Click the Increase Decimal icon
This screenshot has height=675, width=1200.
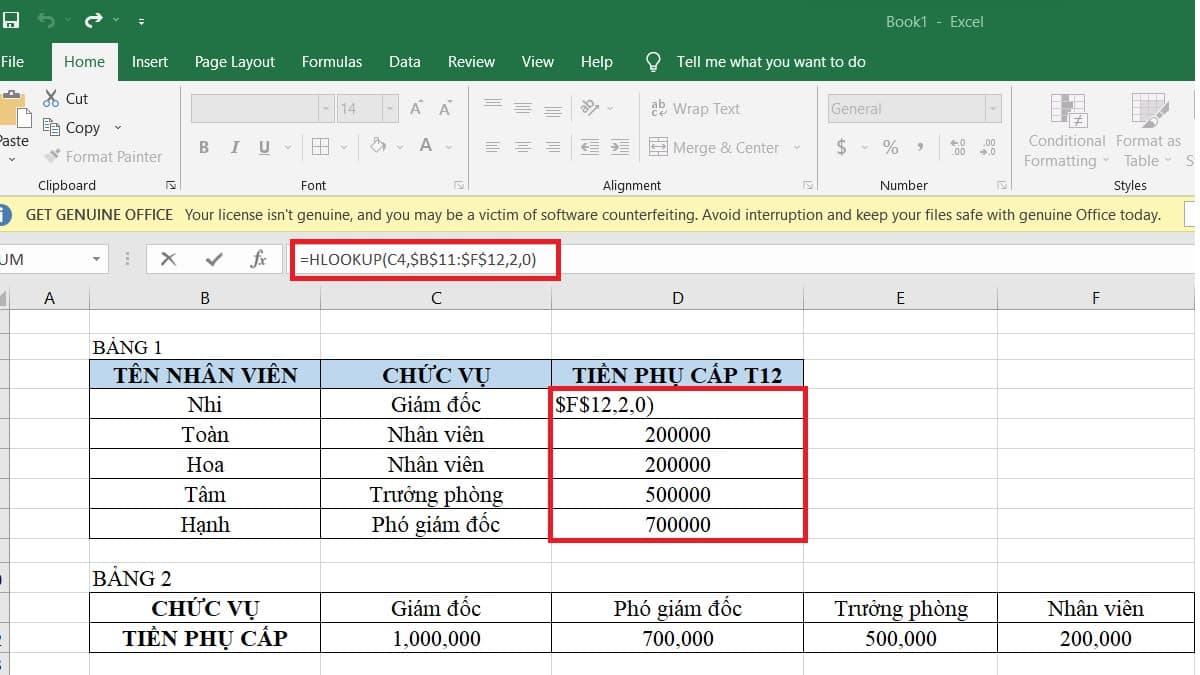[957, 147]
